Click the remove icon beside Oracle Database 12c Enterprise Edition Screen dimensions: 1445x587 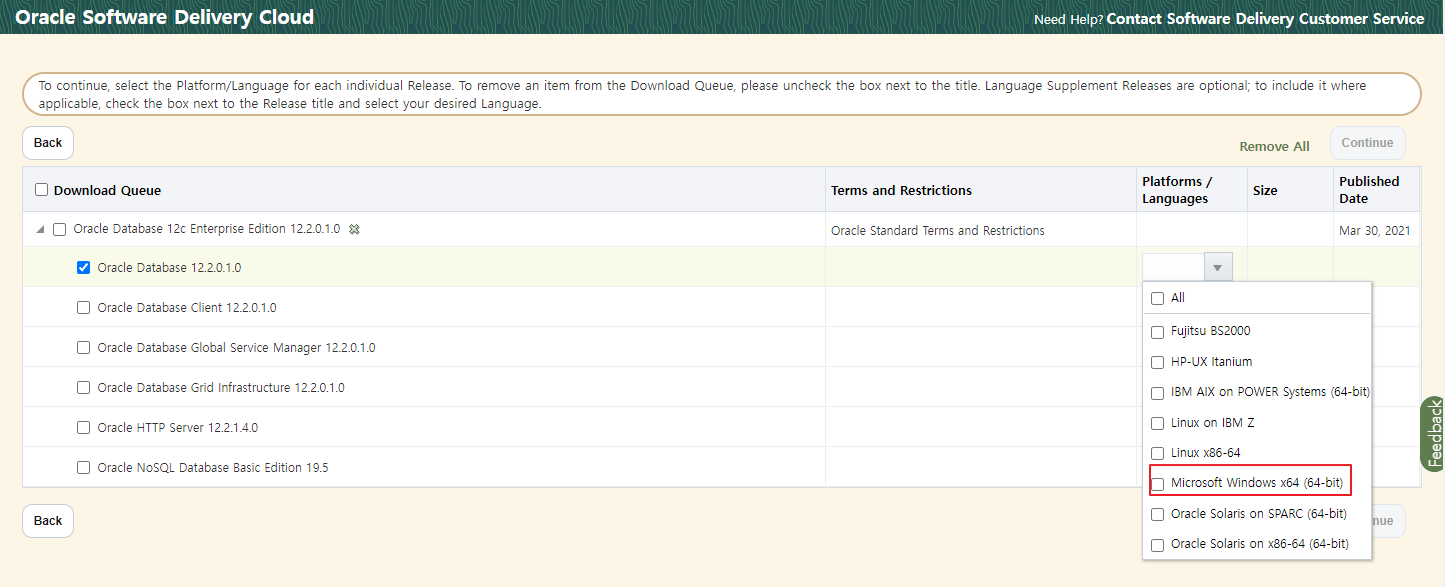[354, 230]
